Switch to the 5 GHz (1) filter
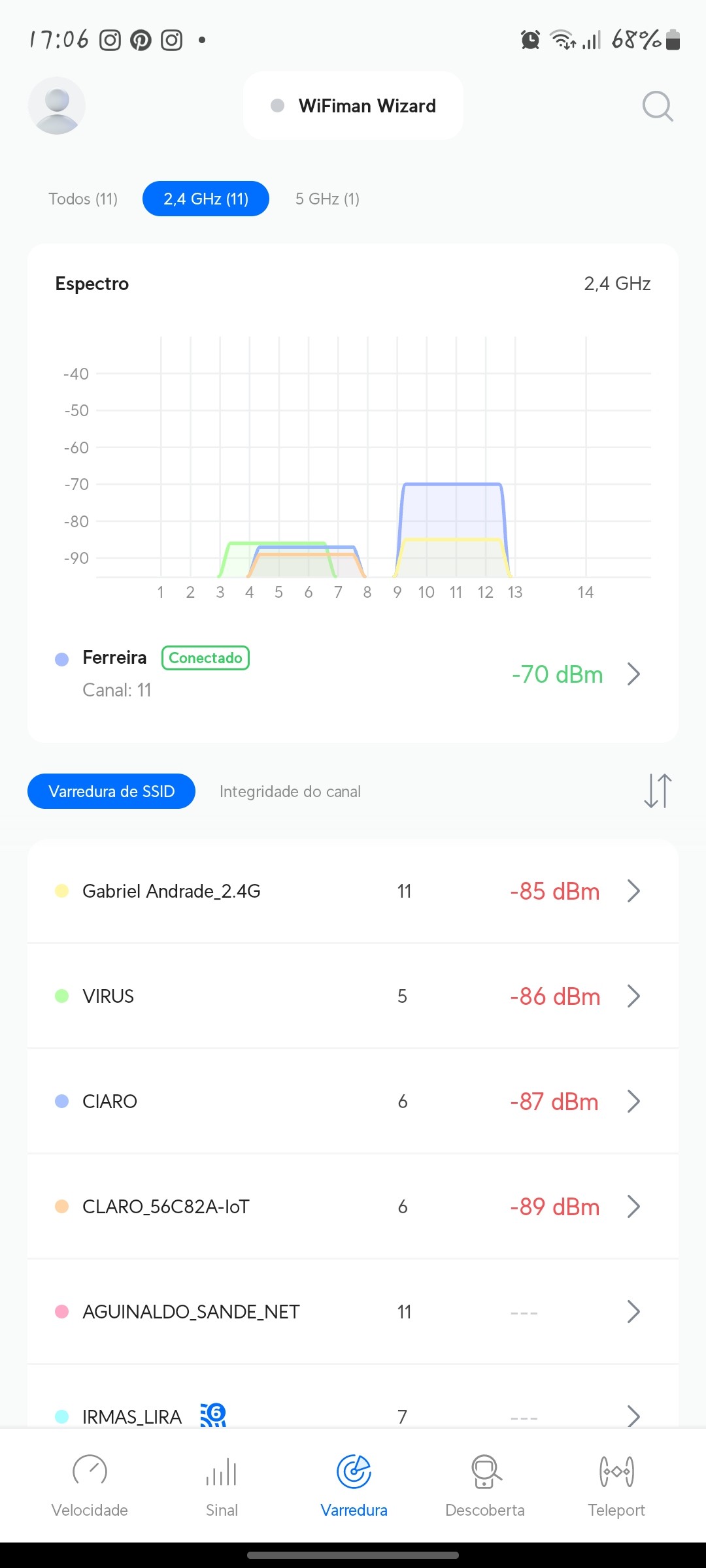 [x=328, y=199]
